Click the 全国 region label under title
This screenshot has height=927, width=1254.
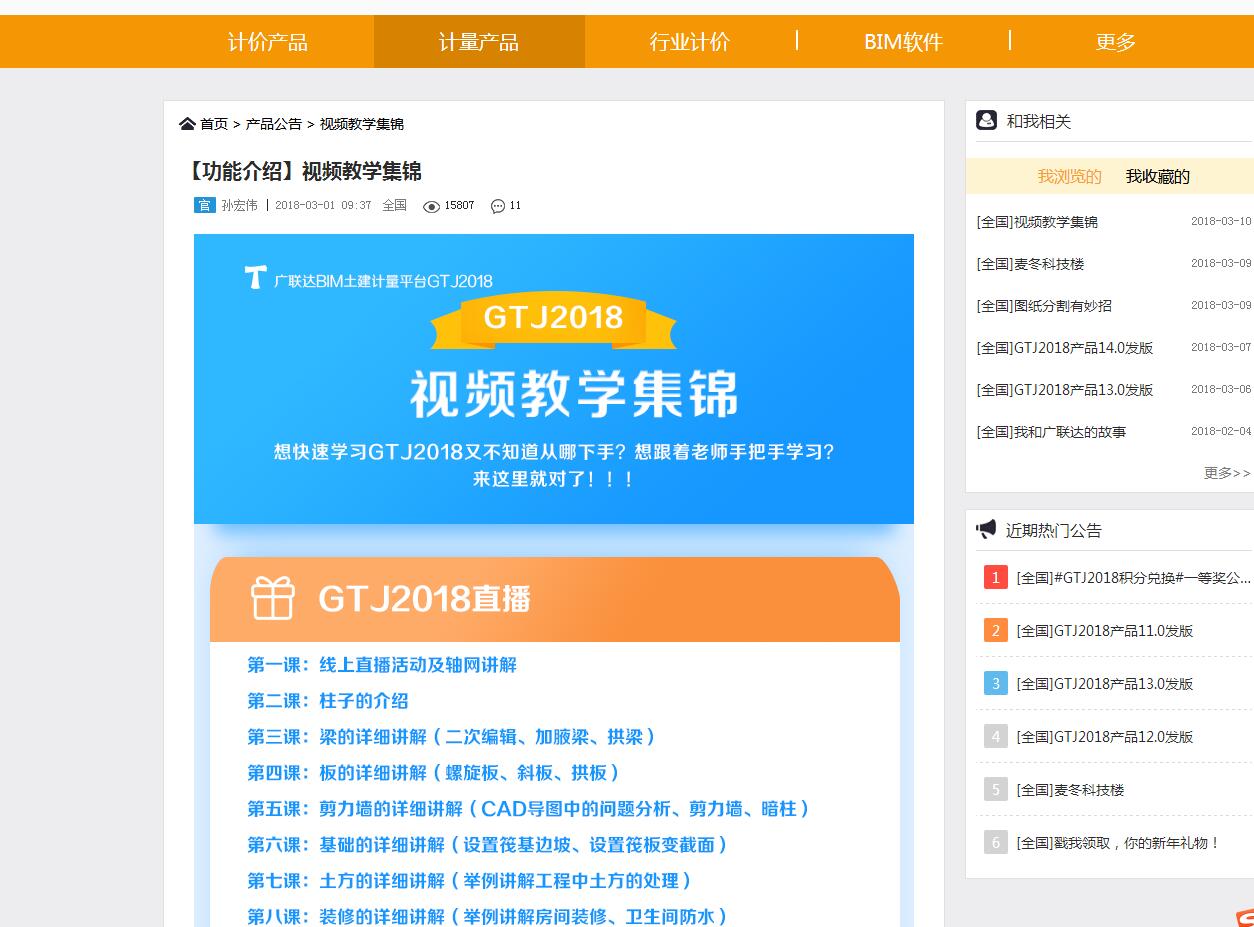tap(394, 205)
